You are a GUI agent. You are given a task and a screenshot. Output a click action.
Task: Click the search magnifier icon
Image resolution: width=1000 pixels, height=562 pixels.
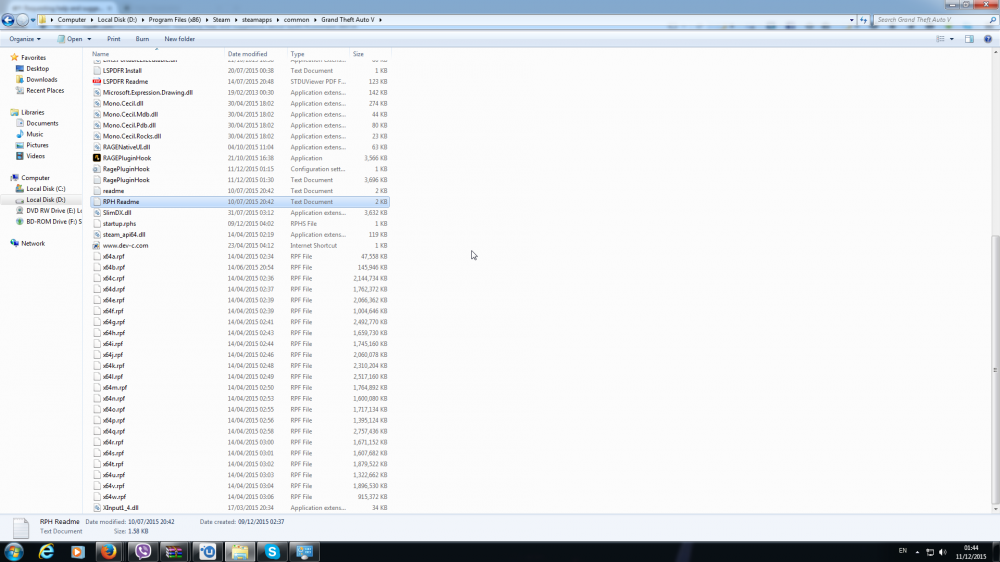click(992, 20)
